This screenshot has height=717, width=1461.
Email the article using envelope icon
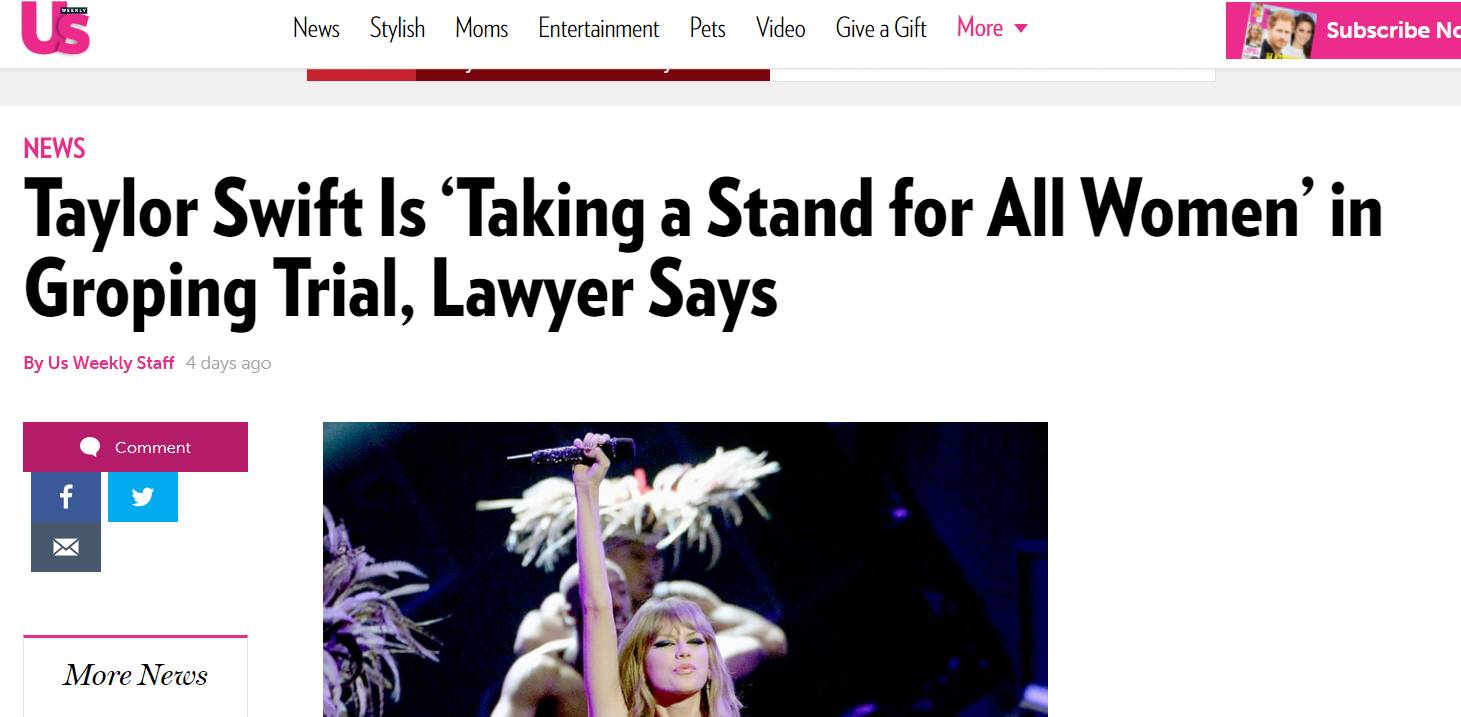[66, 547]
